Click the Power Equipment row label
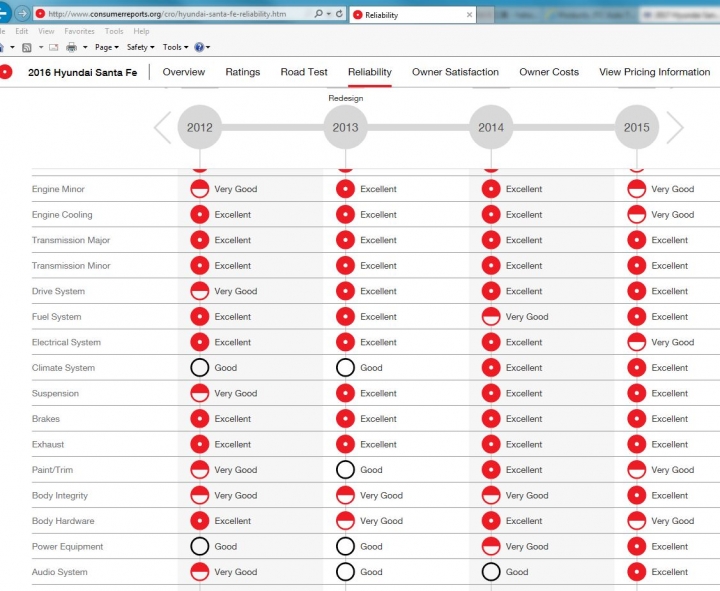 tap(68, 546)
